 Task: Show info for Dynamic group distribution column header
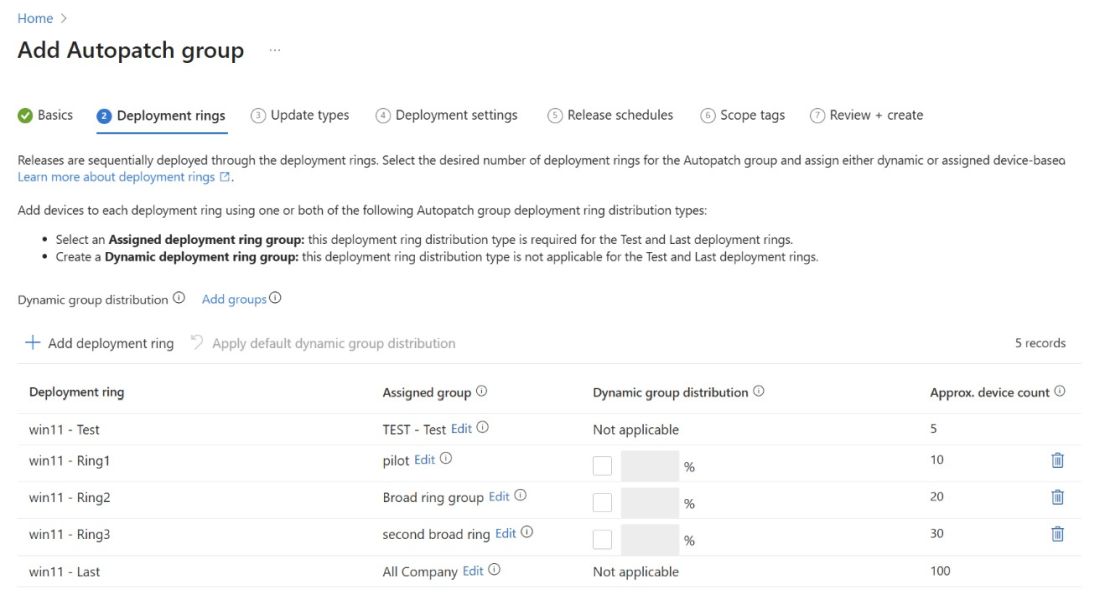(x=758, y=391)
